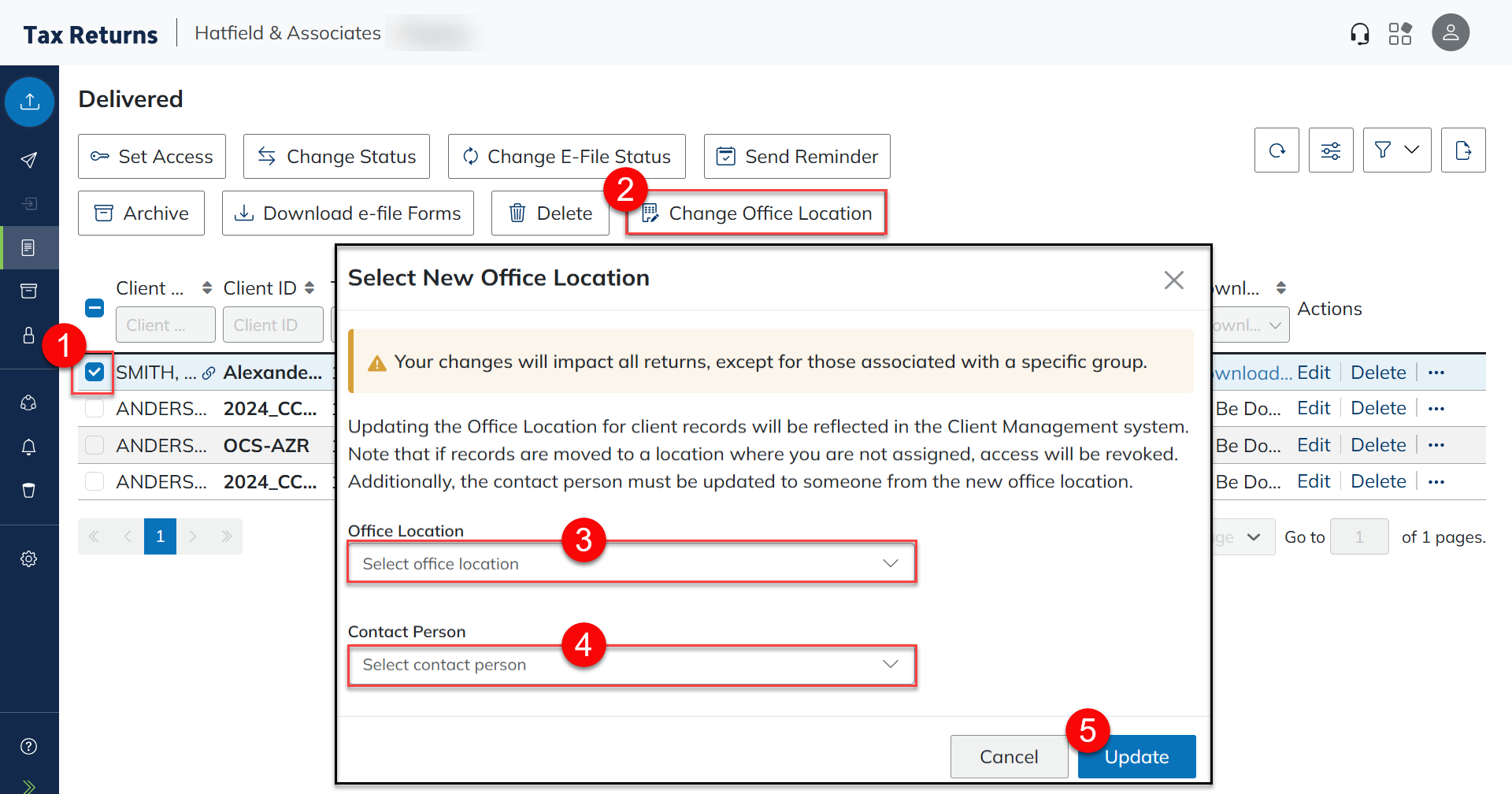
Task: Open the paper plane send icon
Action: (x=29, y=160)
